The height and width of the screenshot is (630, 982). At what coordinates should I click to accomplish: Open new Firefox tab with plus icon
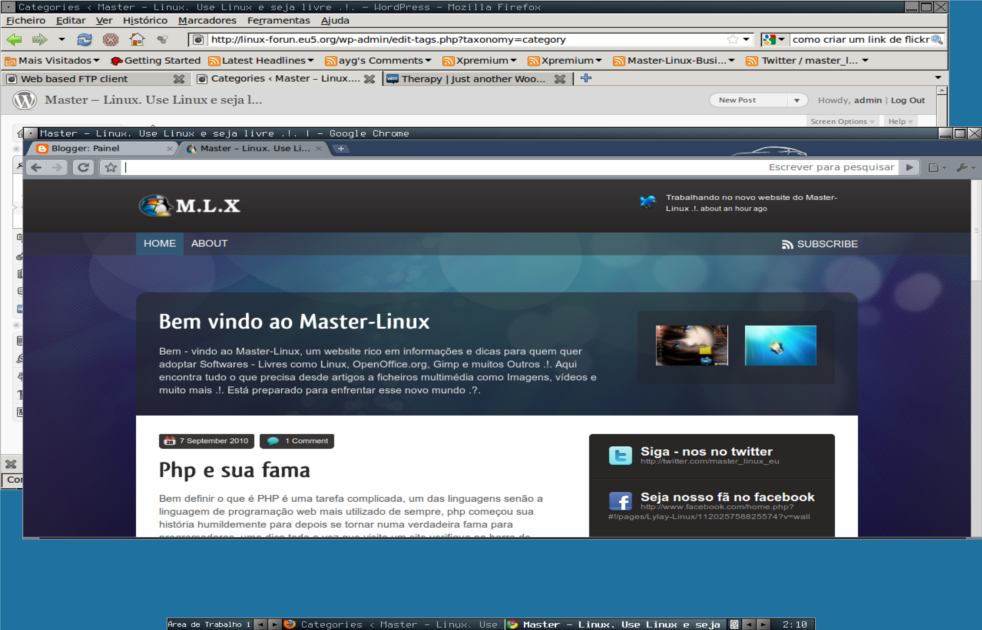point(586,78)
